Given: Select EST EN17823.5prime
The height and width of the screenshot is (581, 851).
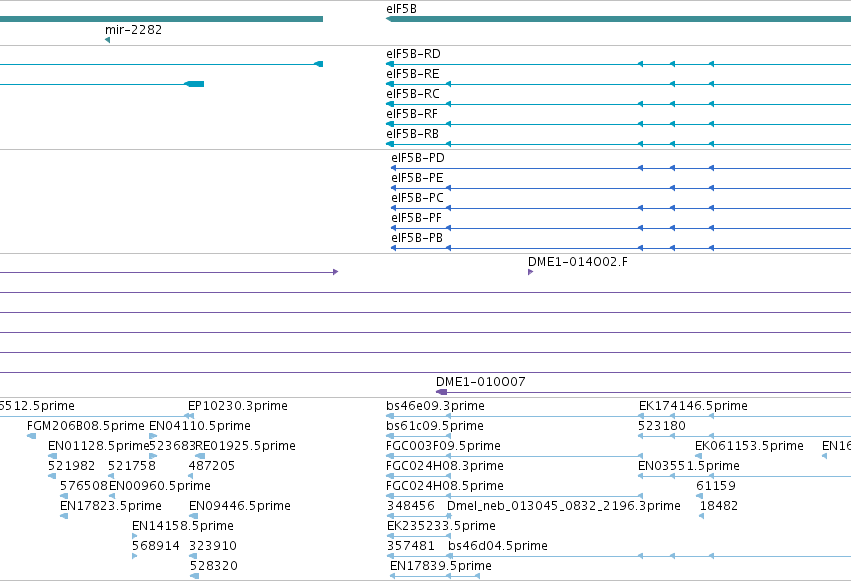Looking at the screenshot, I should tap(111, 506).
